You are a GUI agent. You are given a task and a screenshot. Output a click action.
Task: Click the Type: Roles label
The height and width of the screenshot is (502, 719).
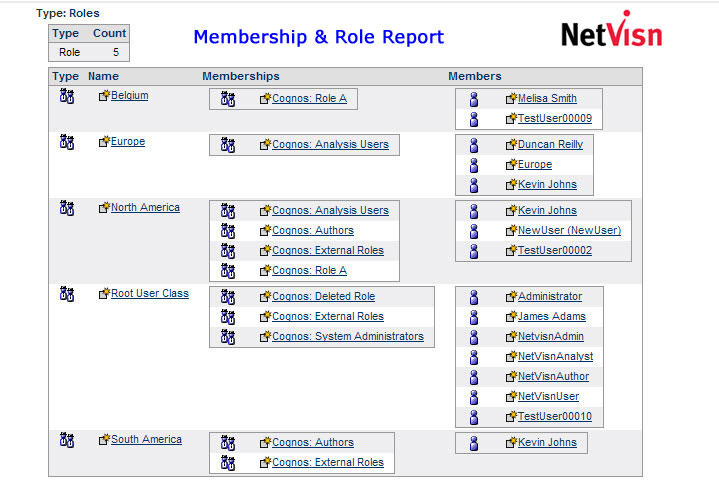tap(68, 13)
